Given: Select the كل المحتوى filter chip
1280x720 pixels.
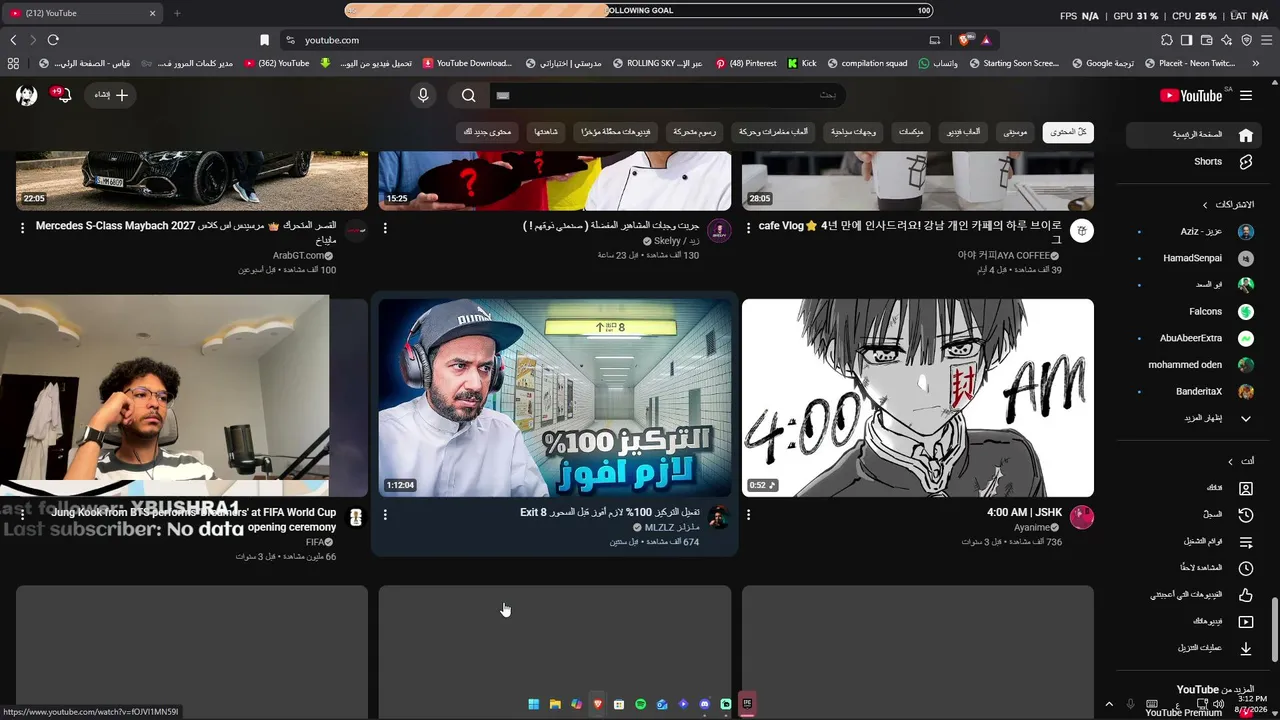Looking at the screenshot, I should (1068, 132).
